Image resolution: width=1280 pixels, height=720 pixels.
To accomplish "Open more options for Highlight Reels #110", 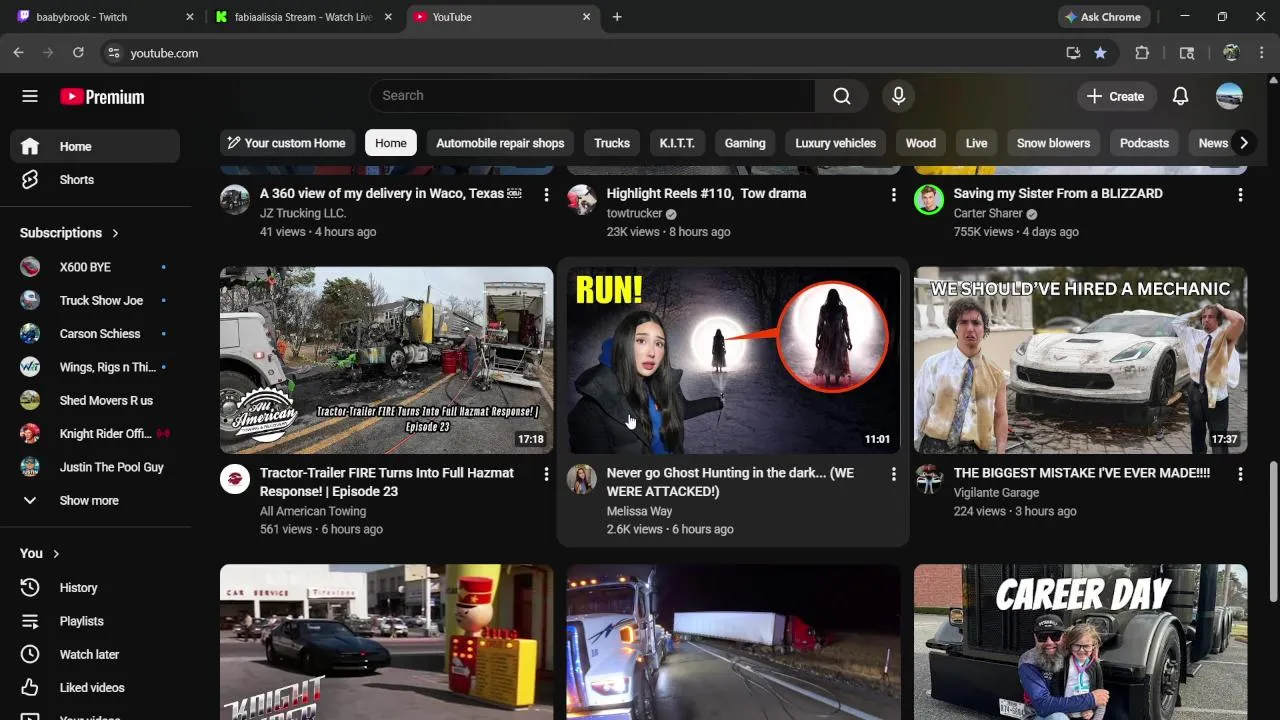I will 893,195.
